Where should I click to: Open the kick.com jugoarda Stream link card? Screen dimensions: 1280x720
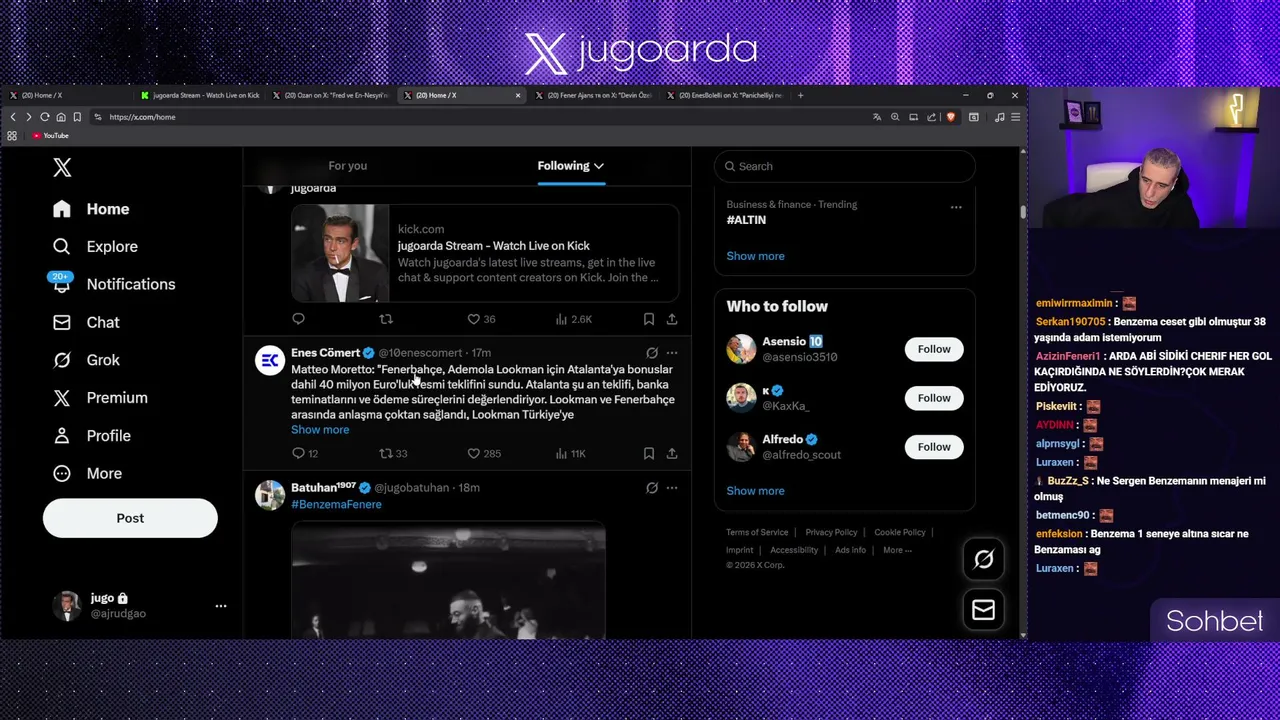485,253
